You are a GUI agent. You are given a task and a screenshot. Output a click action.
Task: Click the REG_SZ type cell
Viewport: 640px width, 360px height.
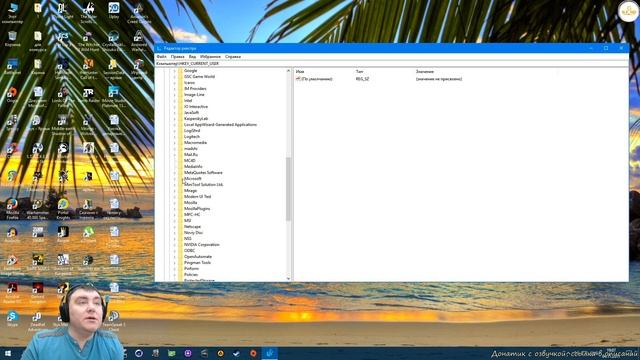tap(362, 79)
